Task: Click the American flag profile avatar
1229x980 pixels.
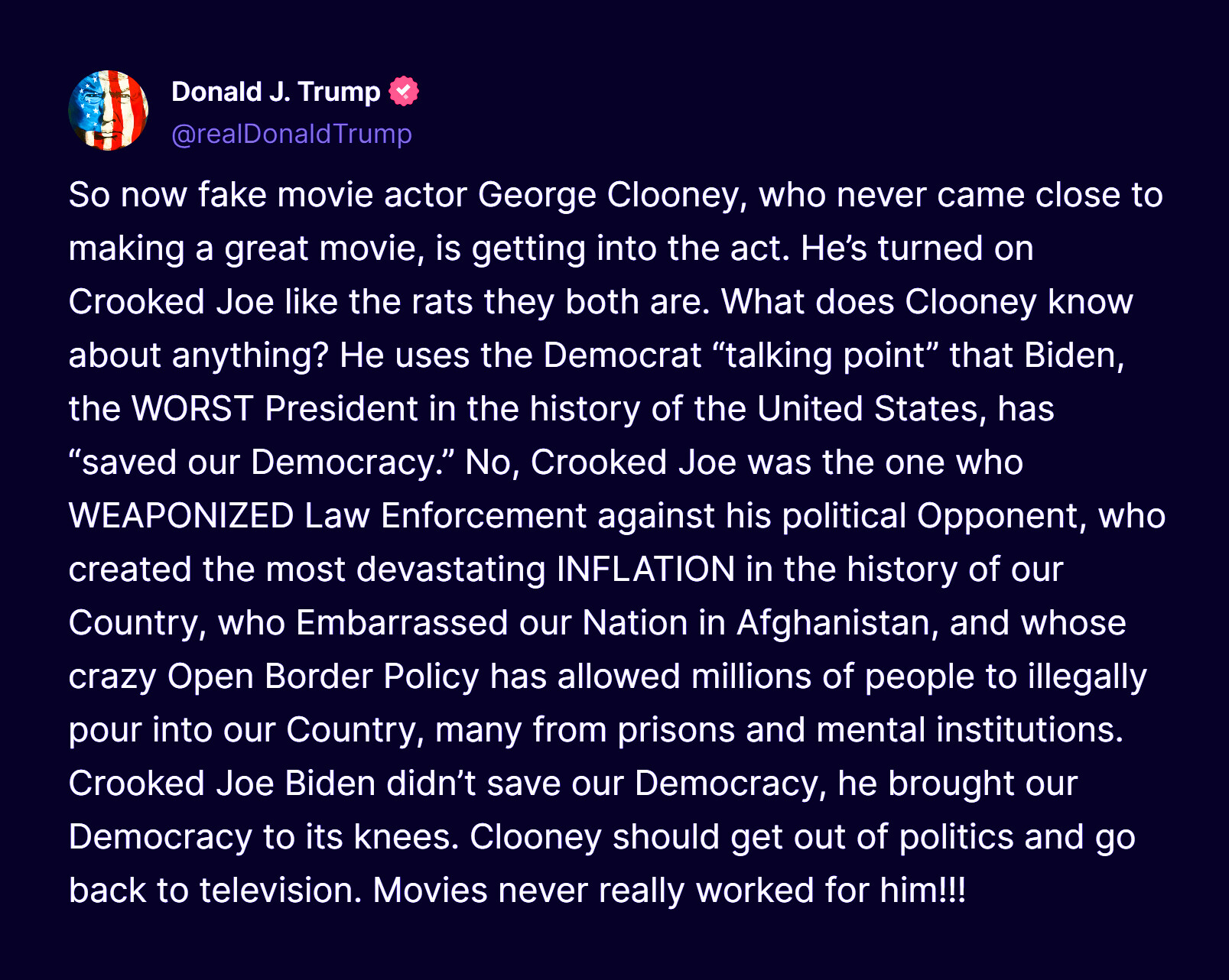Action: pyautogui.click(x=109, y=111)
